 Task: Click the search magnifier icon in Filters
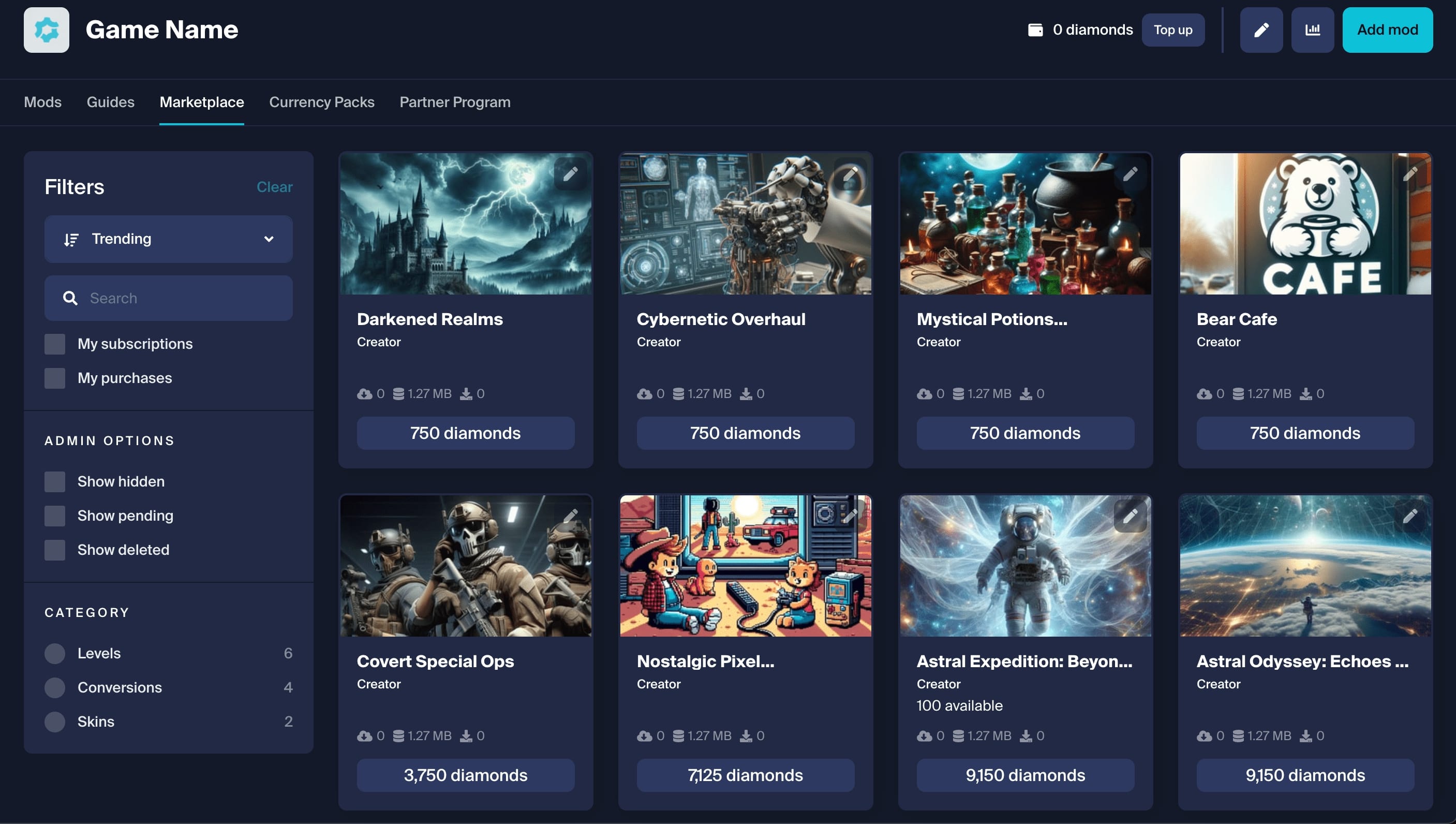coord(70,298)
